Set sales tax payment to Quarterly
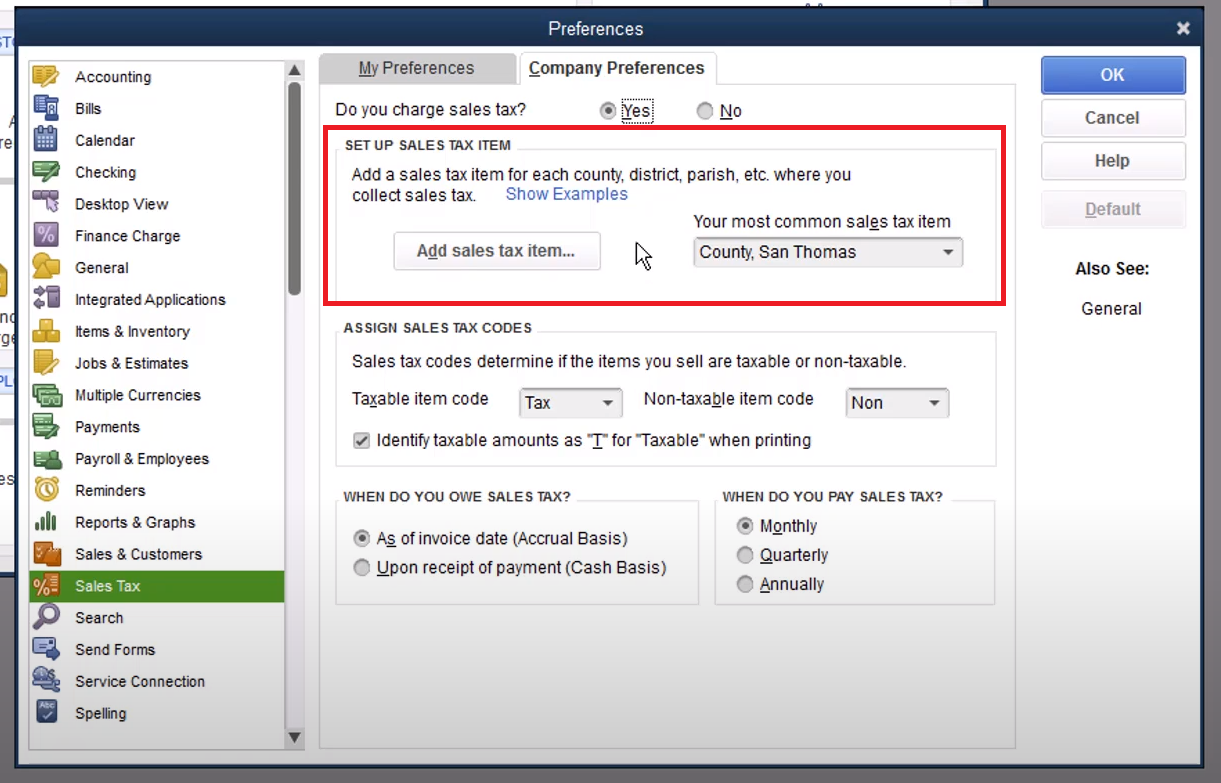 click(x=745, y=555)
